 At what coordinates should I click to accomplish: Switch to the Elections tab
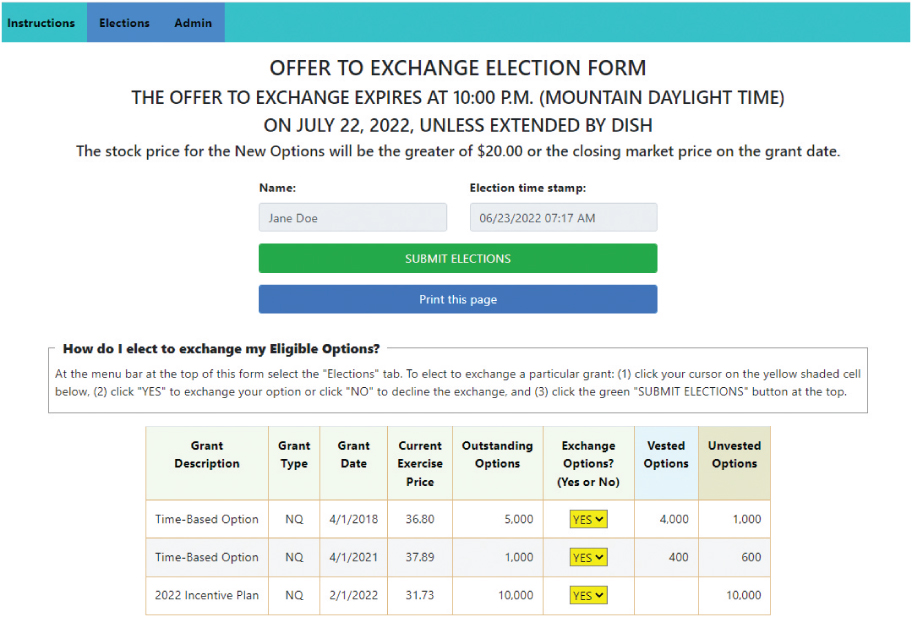click(124, 23)
